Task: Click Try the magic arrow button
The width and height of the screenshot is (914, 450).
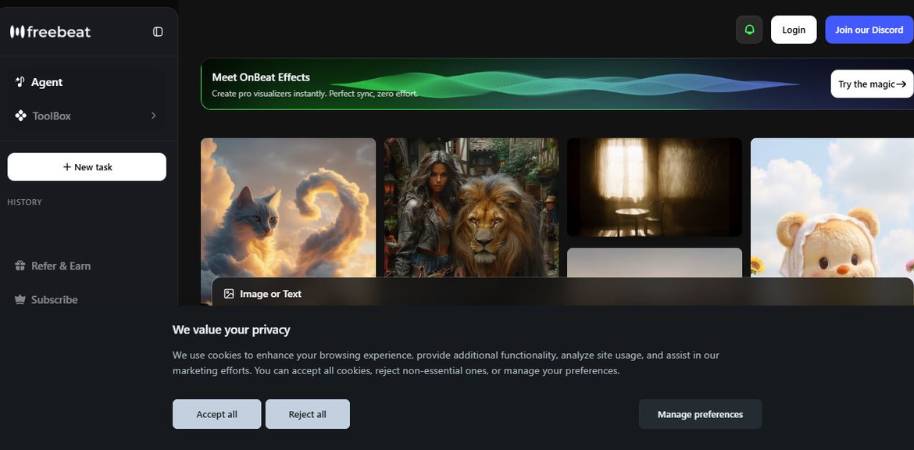Action: coord(871,84)
